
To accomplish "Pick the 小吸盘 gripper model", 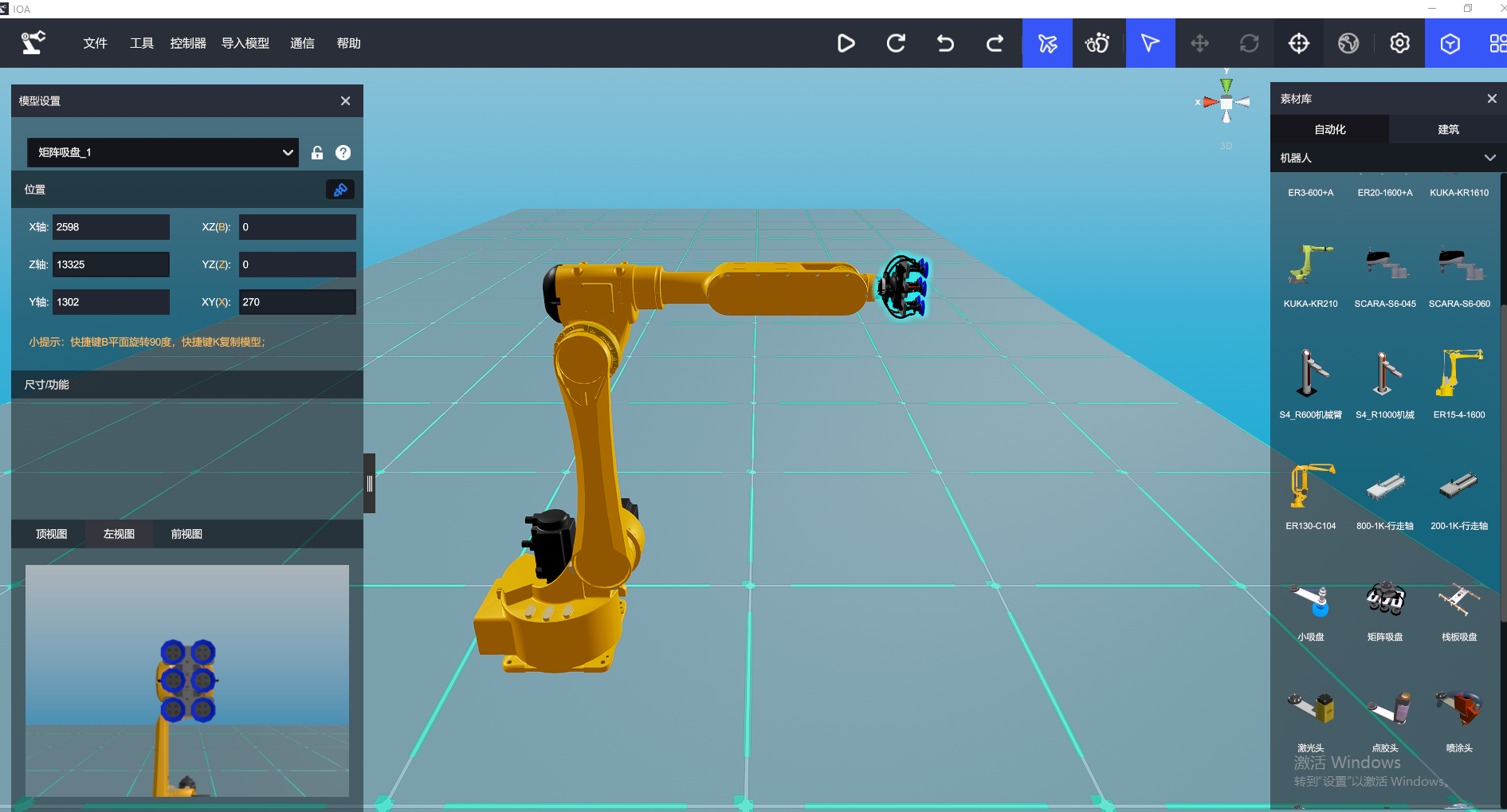I will (1310, 610).
